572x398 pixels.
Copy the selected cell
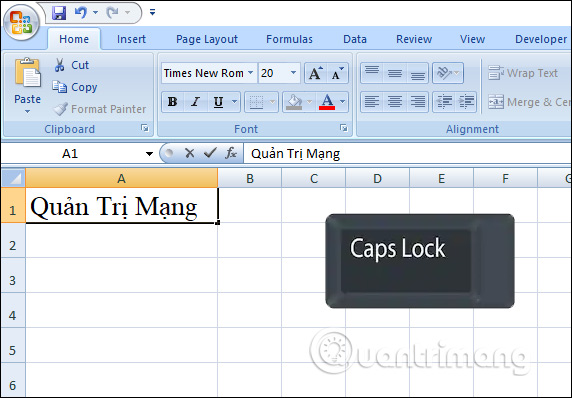(75, 87)
